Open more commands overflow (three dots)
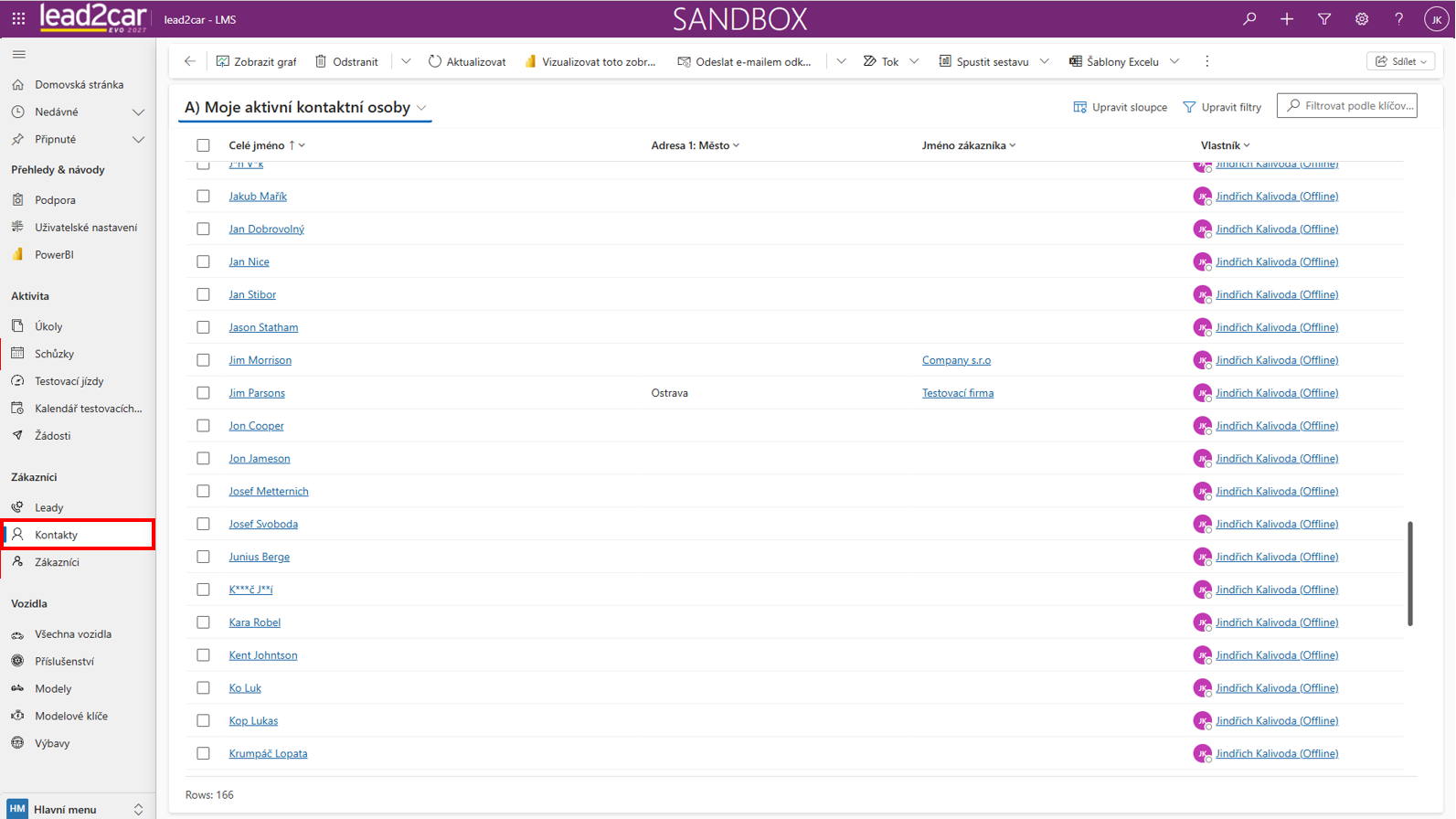This screenshot has width=1456, height=819. 1207,61
